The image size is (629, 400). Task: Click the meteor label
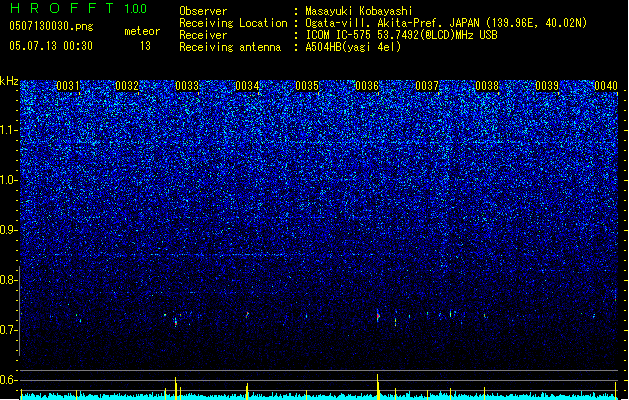142,31
